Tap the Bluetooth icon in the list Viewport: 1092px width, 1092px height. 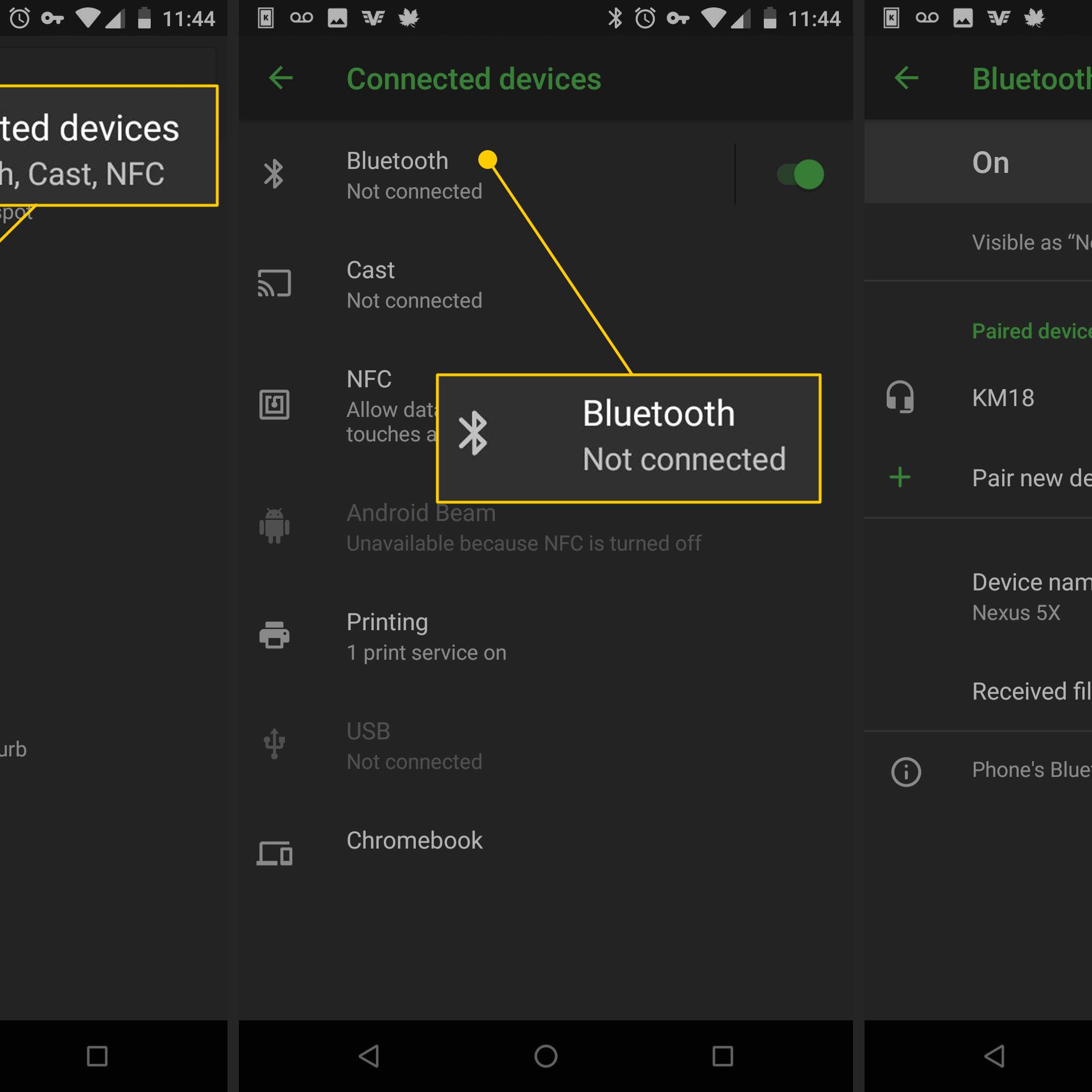pos(274,175)
